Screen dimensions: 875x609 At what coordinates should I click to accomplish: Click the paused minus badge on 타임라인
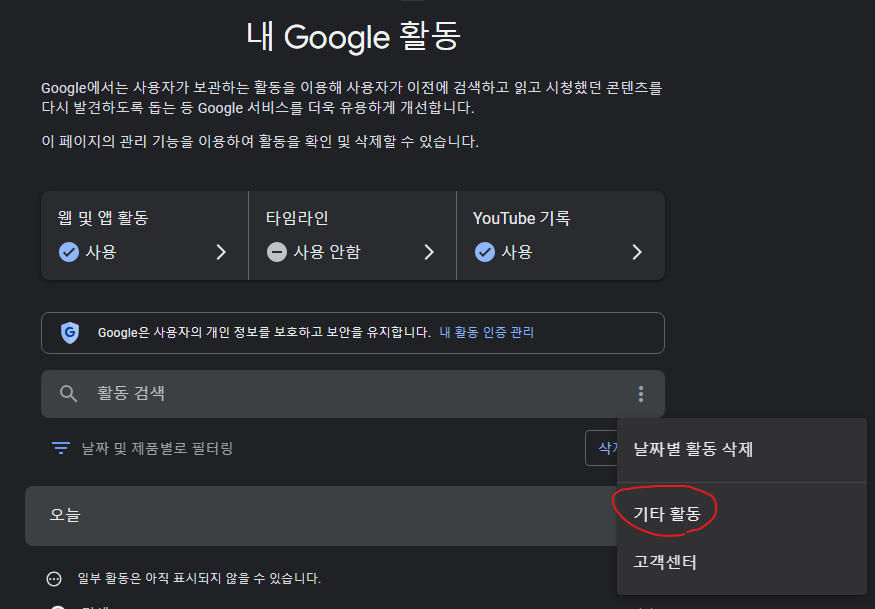pyautogui.click(x=276, y=252)
